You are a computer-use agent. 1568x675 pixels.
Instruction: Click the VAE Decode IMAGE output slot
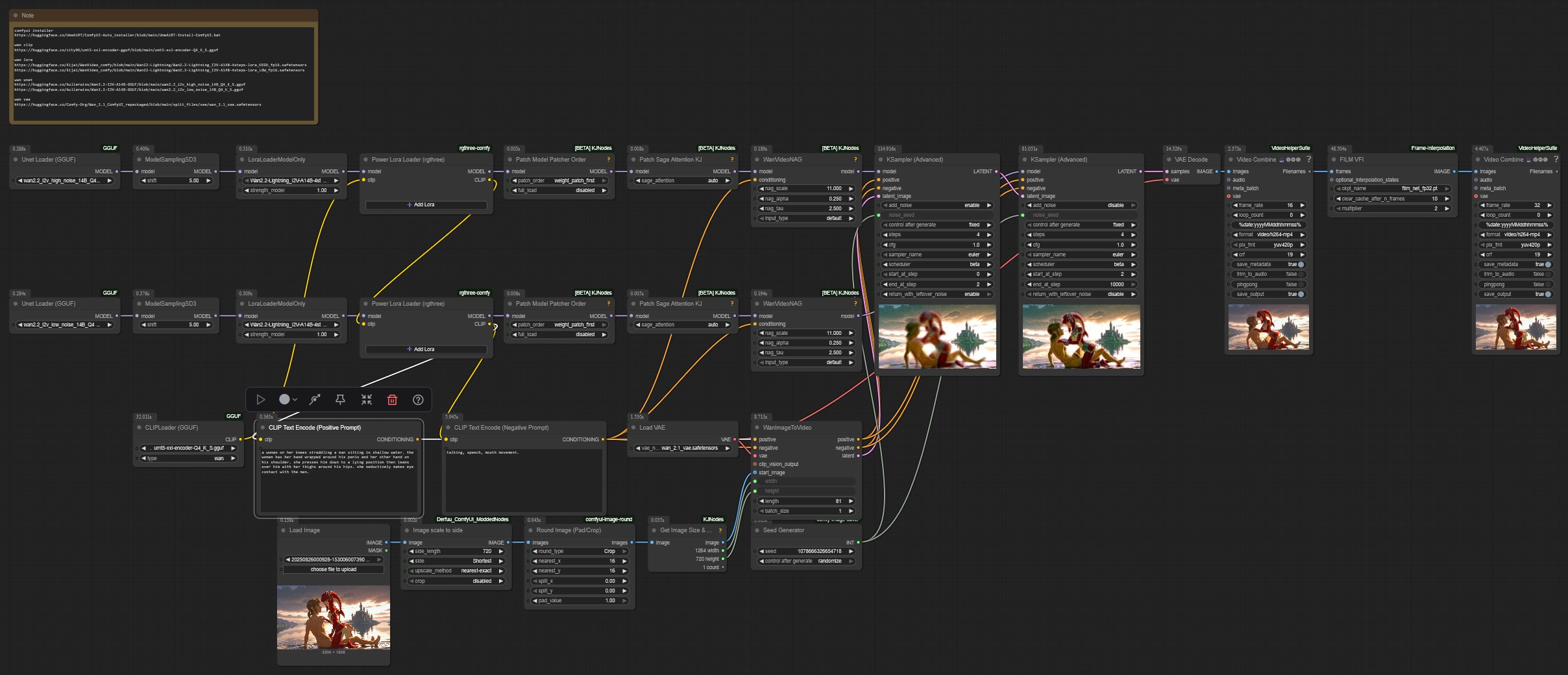point(1217,171)
